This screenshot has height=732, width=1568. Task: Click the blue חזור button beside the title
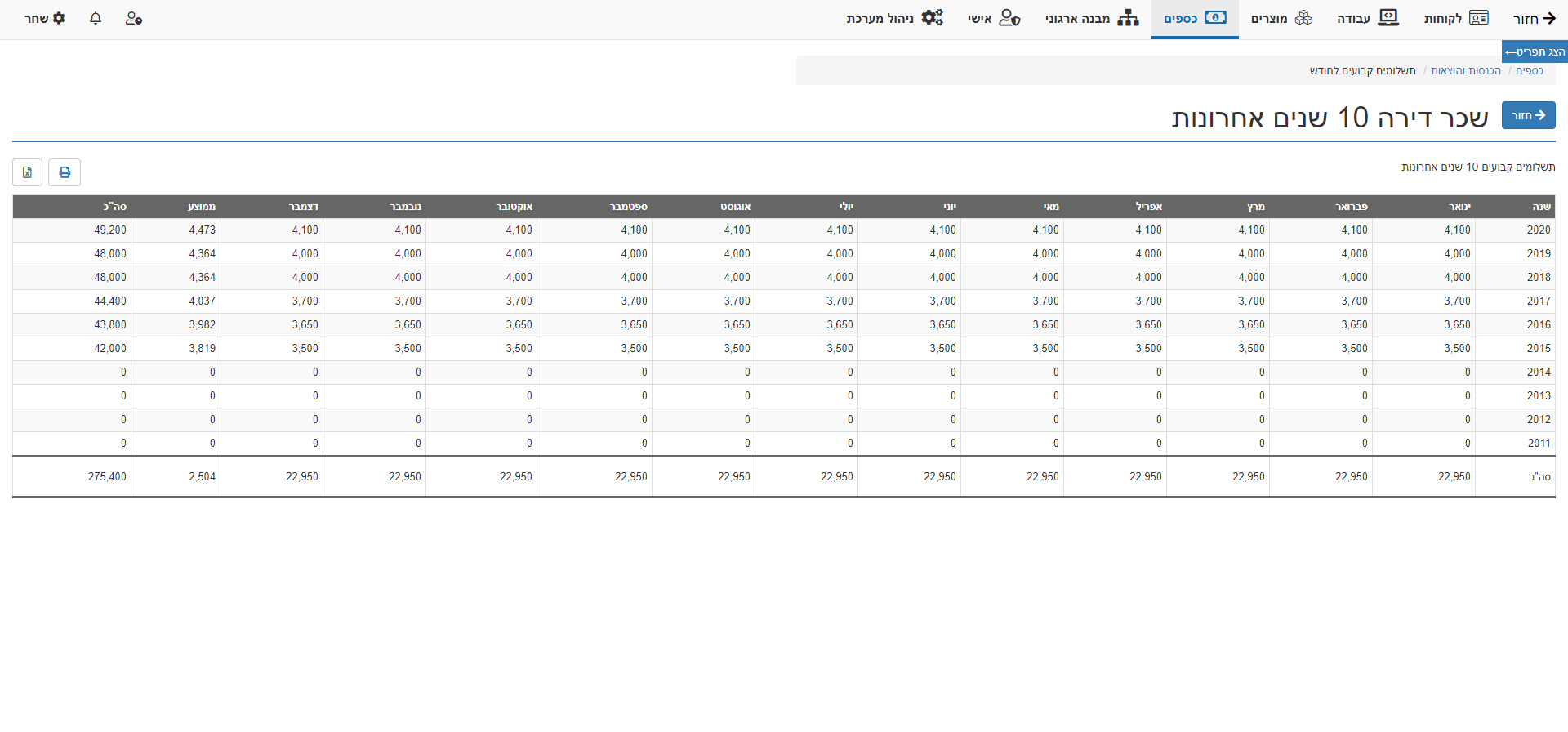click(1529, 115)
